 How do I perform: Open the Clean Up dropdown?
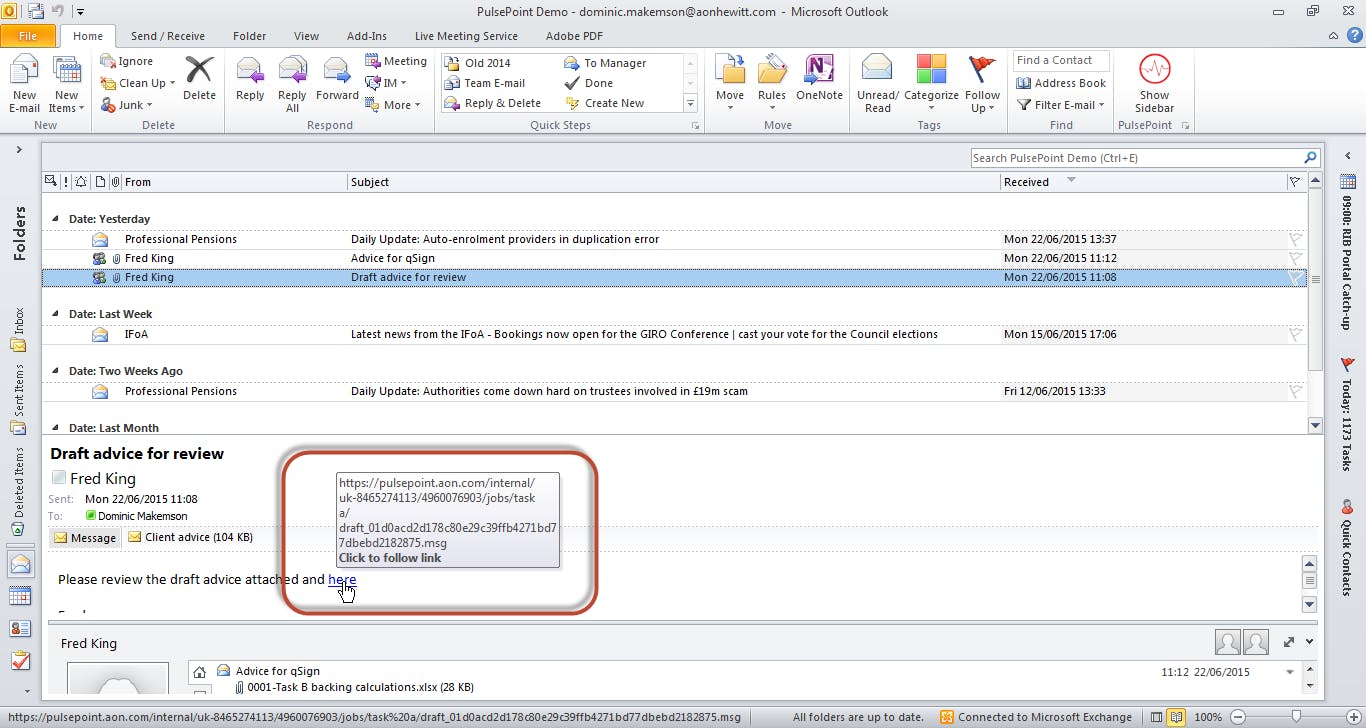click(138, 83)
